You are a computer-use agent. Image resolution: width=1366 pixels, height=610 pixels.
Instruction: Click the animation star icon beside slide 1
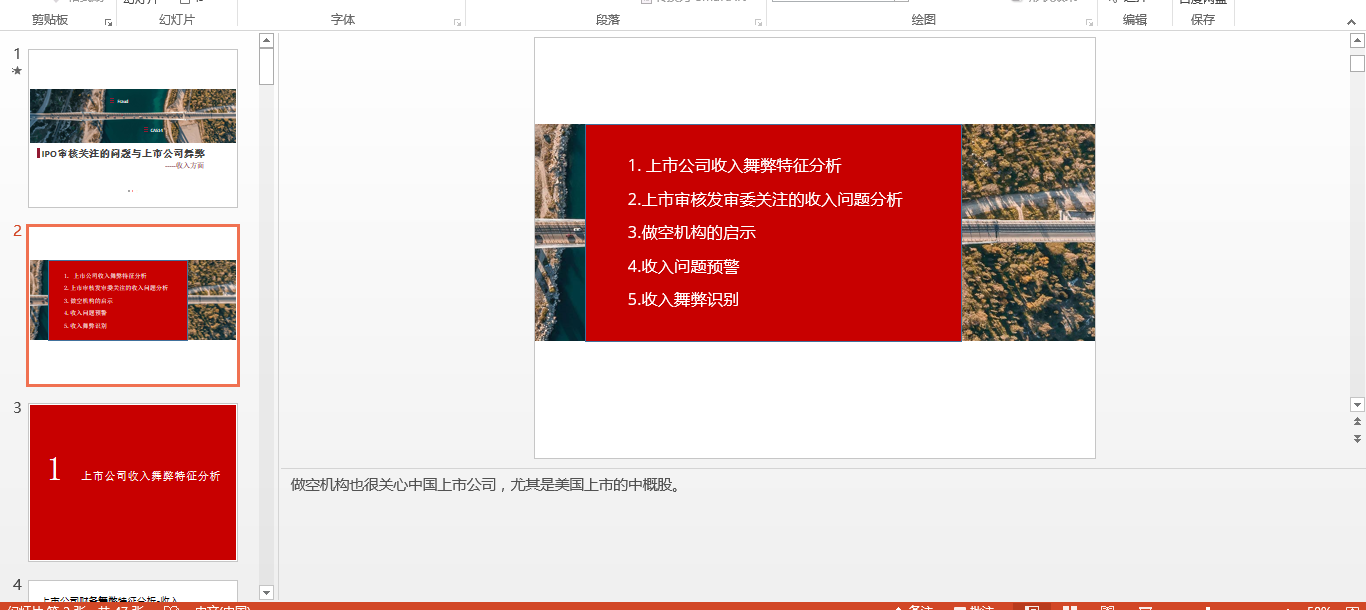(x=16, y=71)
